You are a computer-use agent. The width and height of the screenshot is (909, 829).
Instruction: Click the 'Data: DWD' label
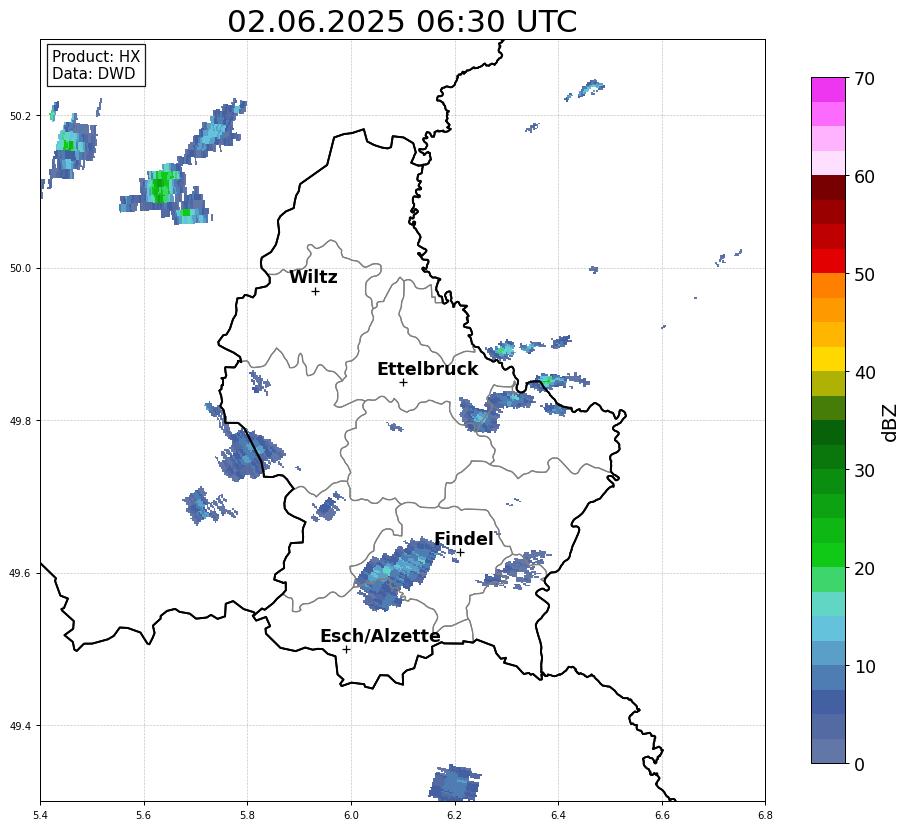93,74
